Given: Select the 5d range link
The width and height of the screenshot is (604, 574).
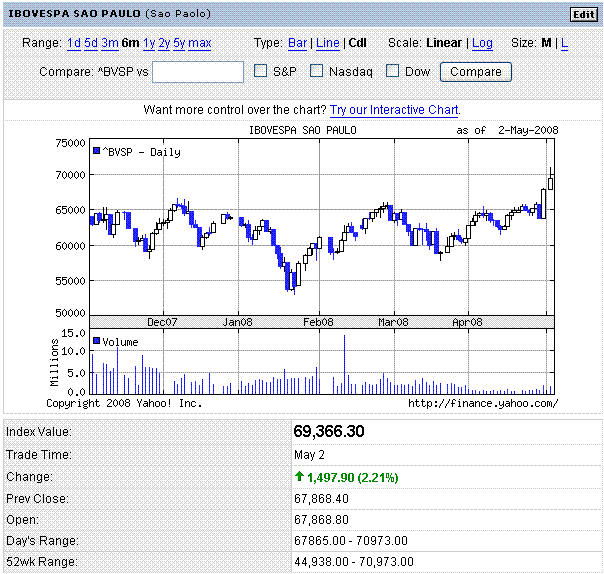Looking at the screenshot, I should 91,43.
